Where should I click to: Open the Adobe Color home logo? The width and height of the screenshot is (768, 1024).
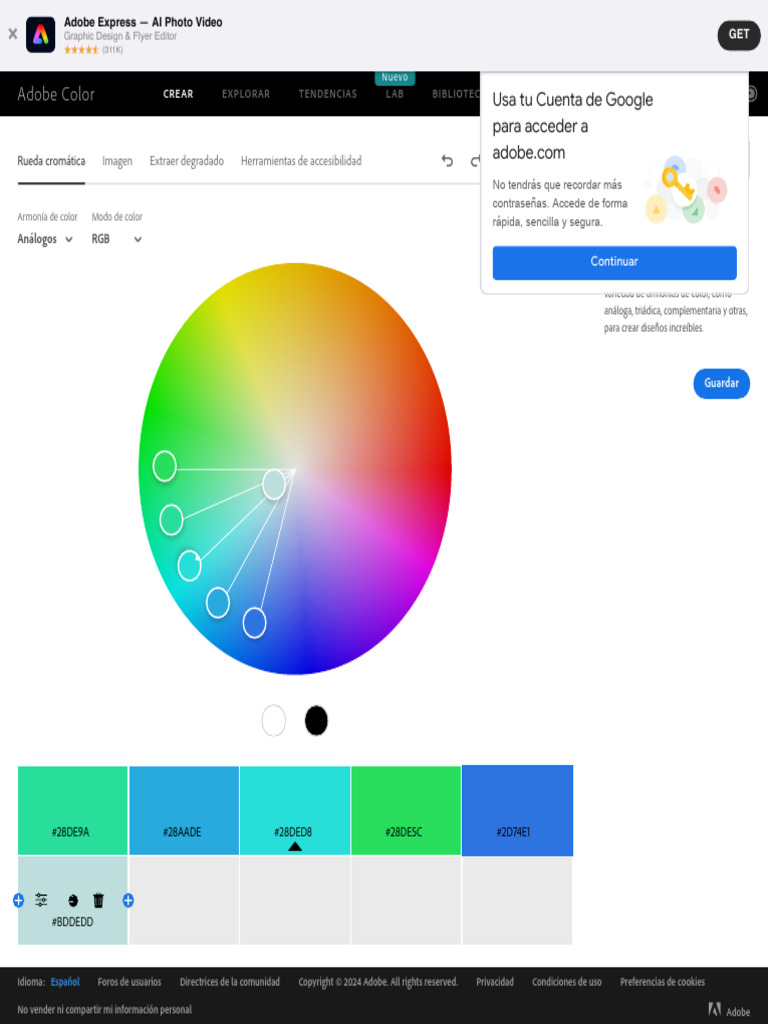click(56, 94)
